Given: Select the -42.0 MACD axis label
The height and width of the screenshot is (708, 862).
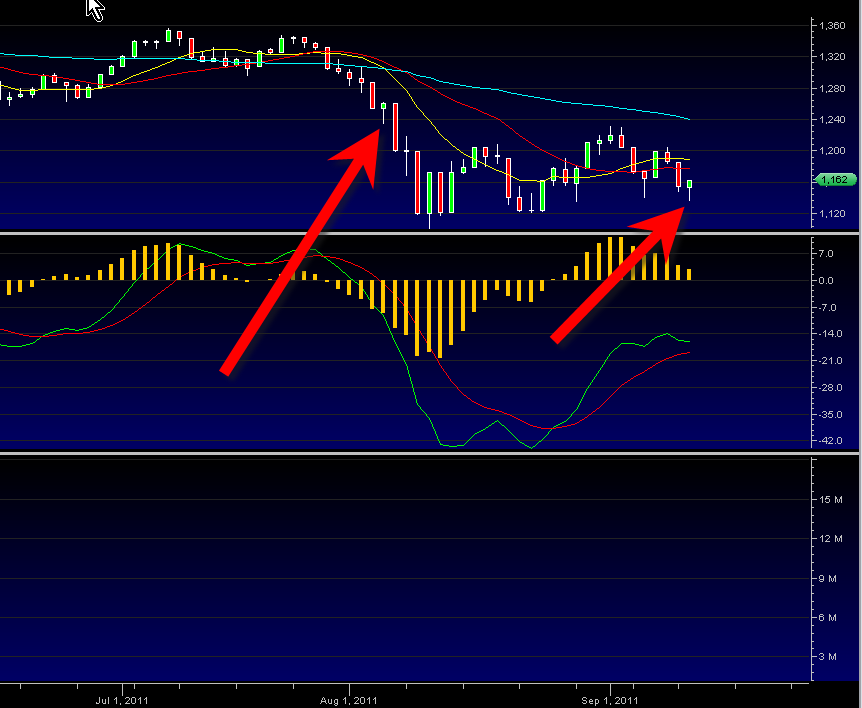Looking at the screenshot, I should pyautogui.click(x=830, y=441).
